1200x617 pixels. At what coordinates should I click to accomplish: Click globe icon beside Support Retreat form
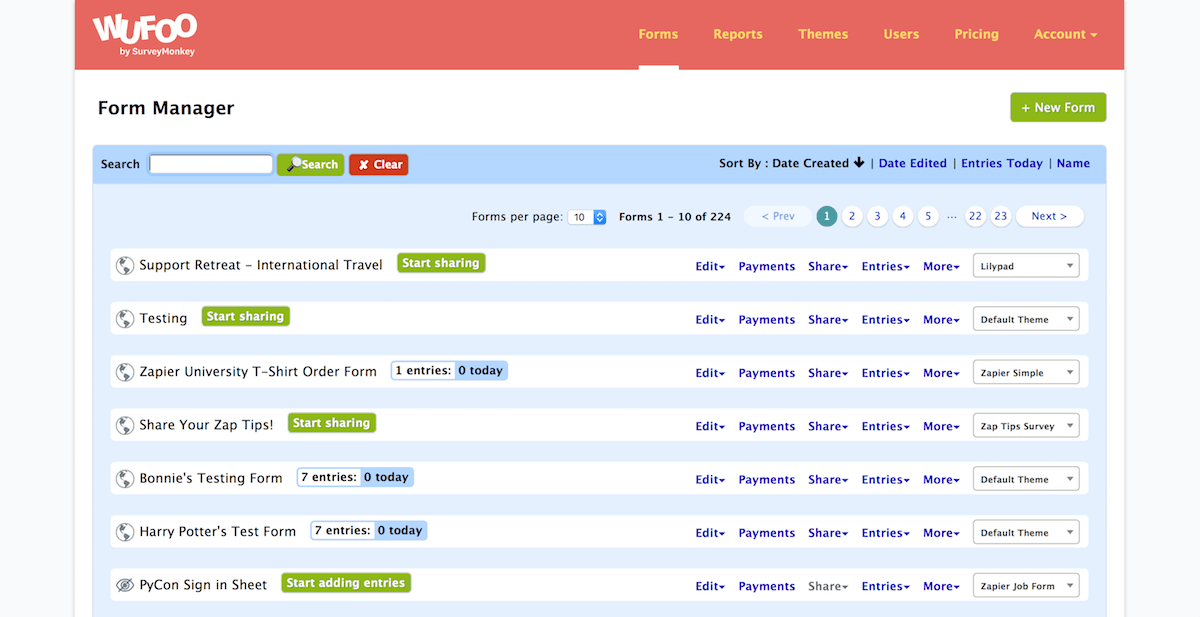[x=125, y=266]
